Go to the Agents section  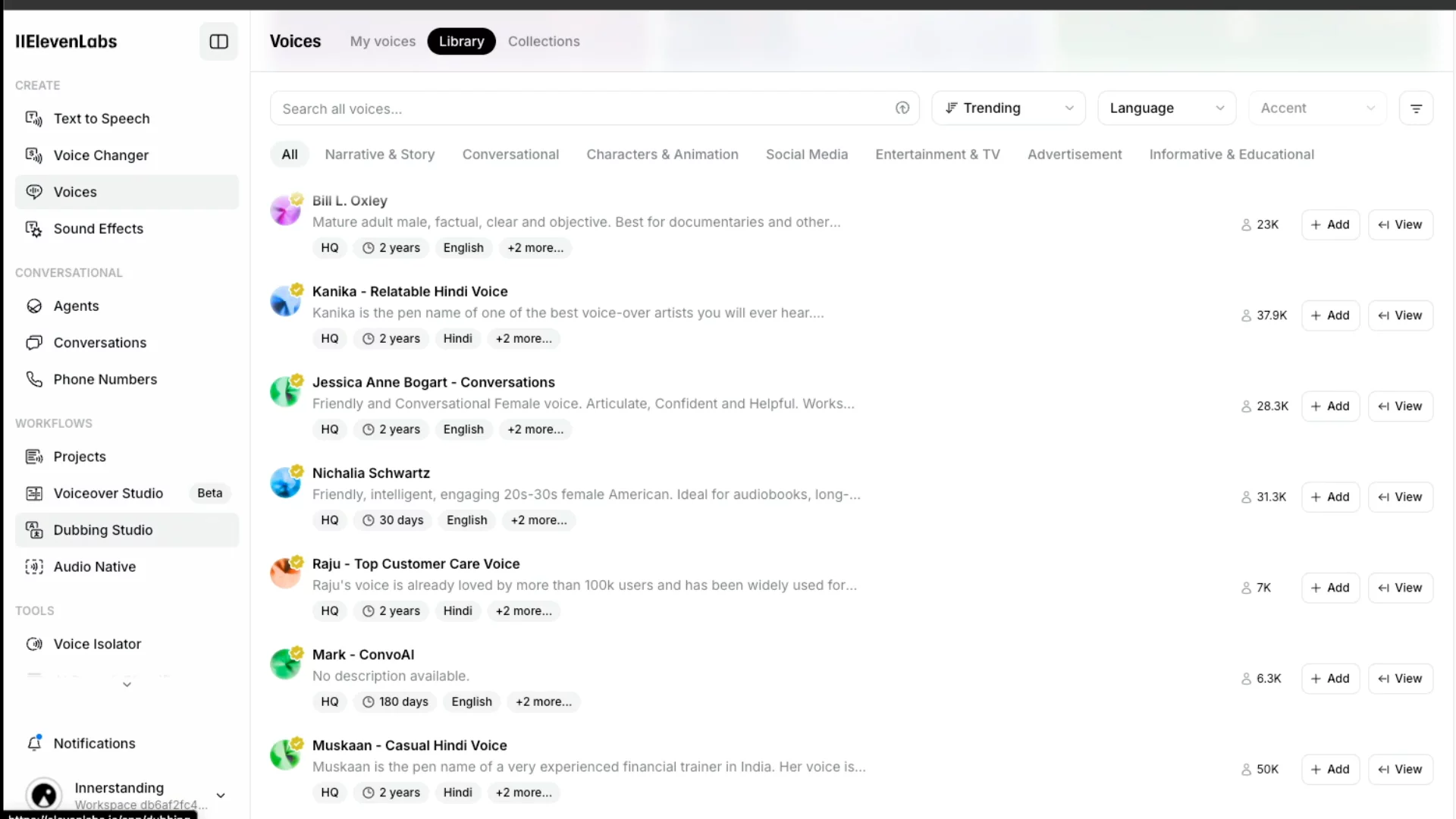point(76,306)
